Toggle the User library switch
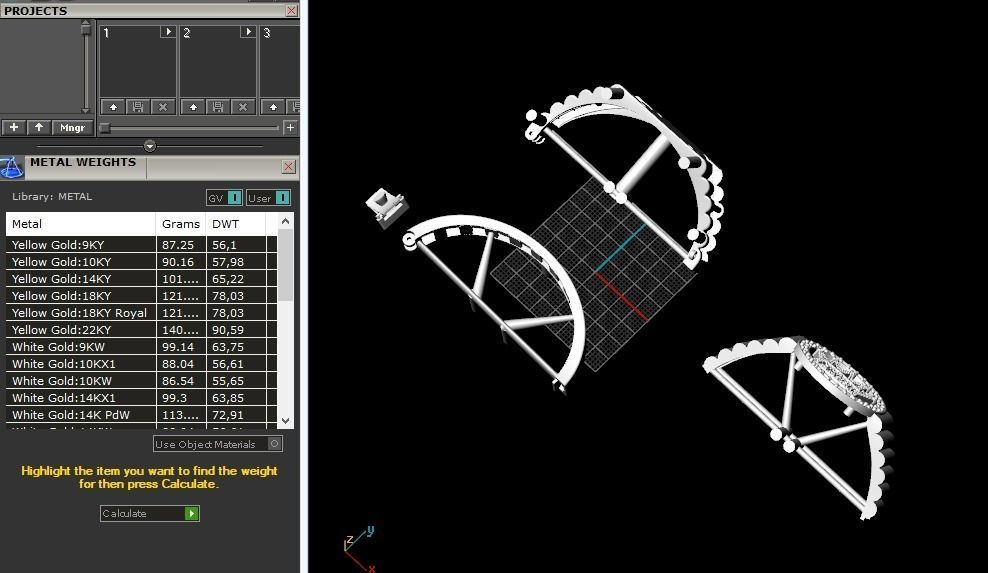Image resolution: width=988 pixels, height=573 pixels. tap(268, 198)
